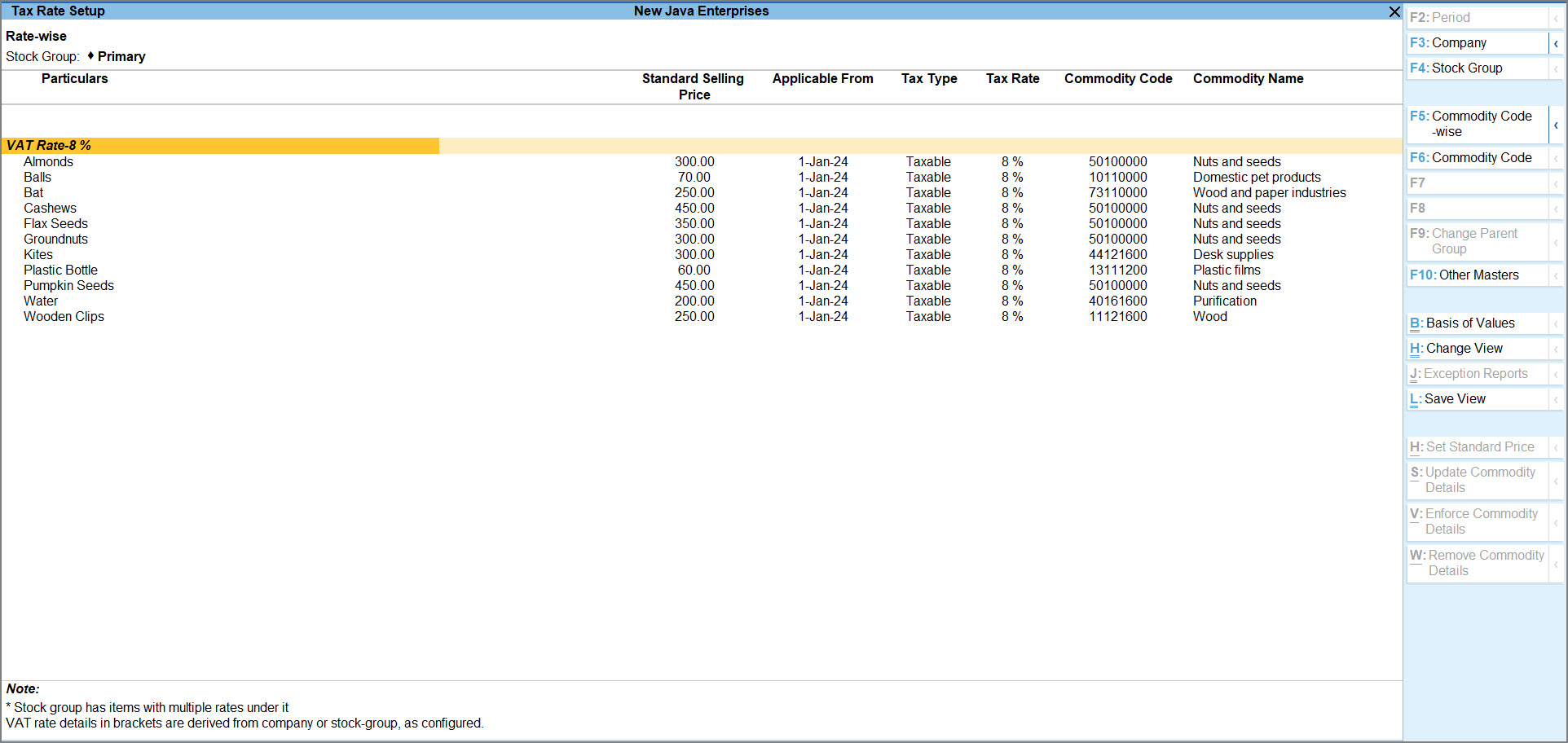This screenshot has height=743, width=1568.
Task: Click the arrow beside F10: Other Masters
Action: point(1556,275)
